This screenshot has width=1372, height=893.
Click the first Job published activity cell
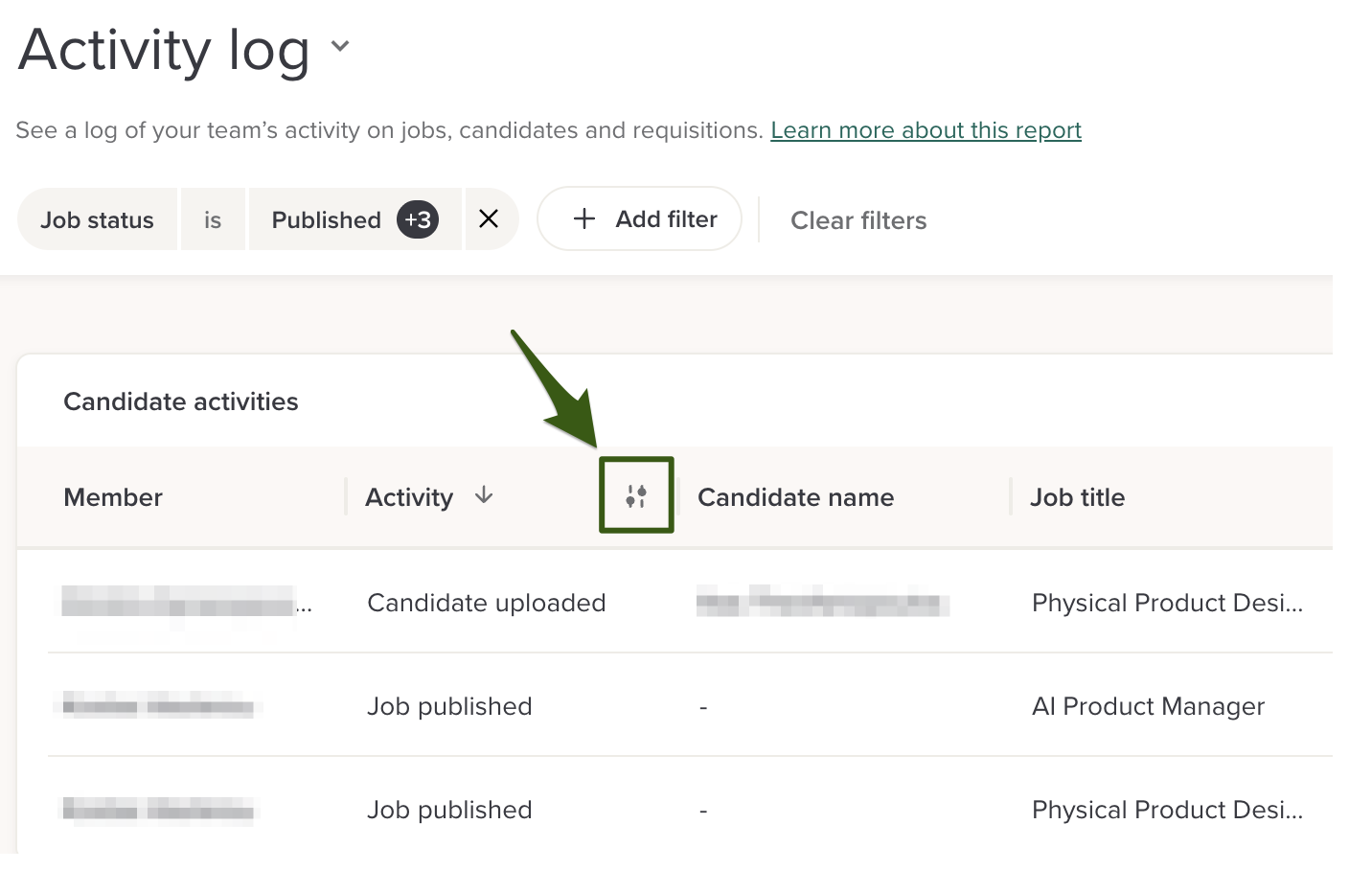point(449,706)
